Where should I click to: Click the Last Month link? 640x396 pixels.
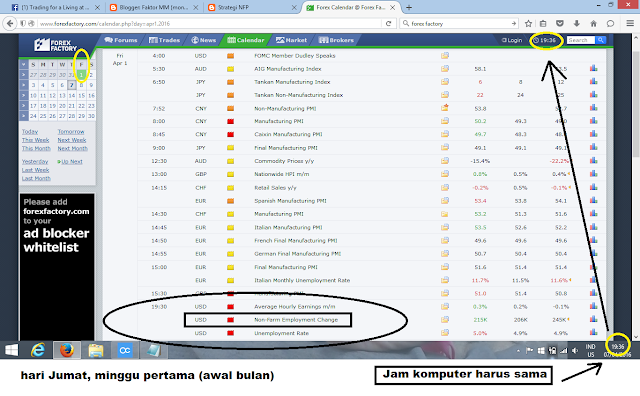click(x=36, y=178)
